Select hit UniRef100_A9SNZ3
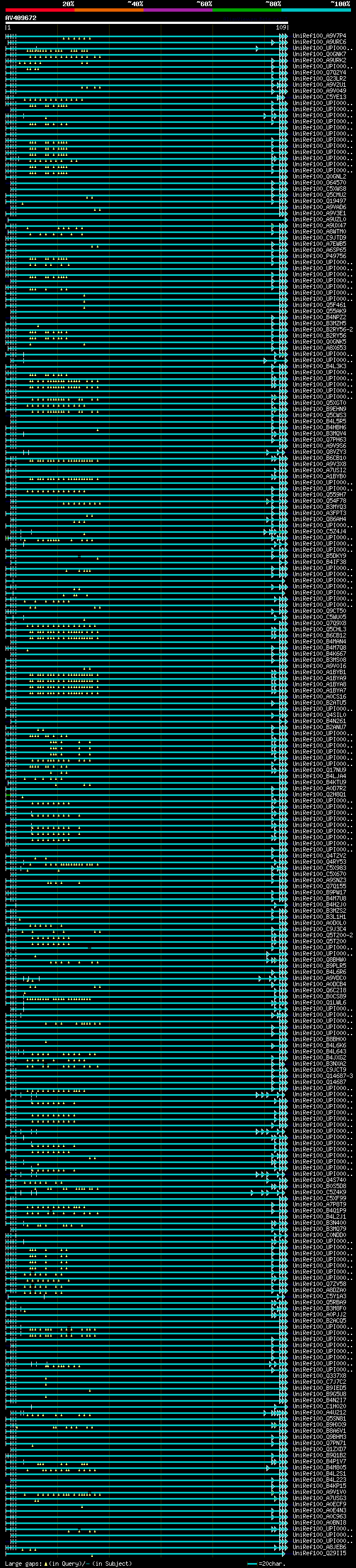The height and width of the screenshot is (1568, 356). [x=319, y=880]
